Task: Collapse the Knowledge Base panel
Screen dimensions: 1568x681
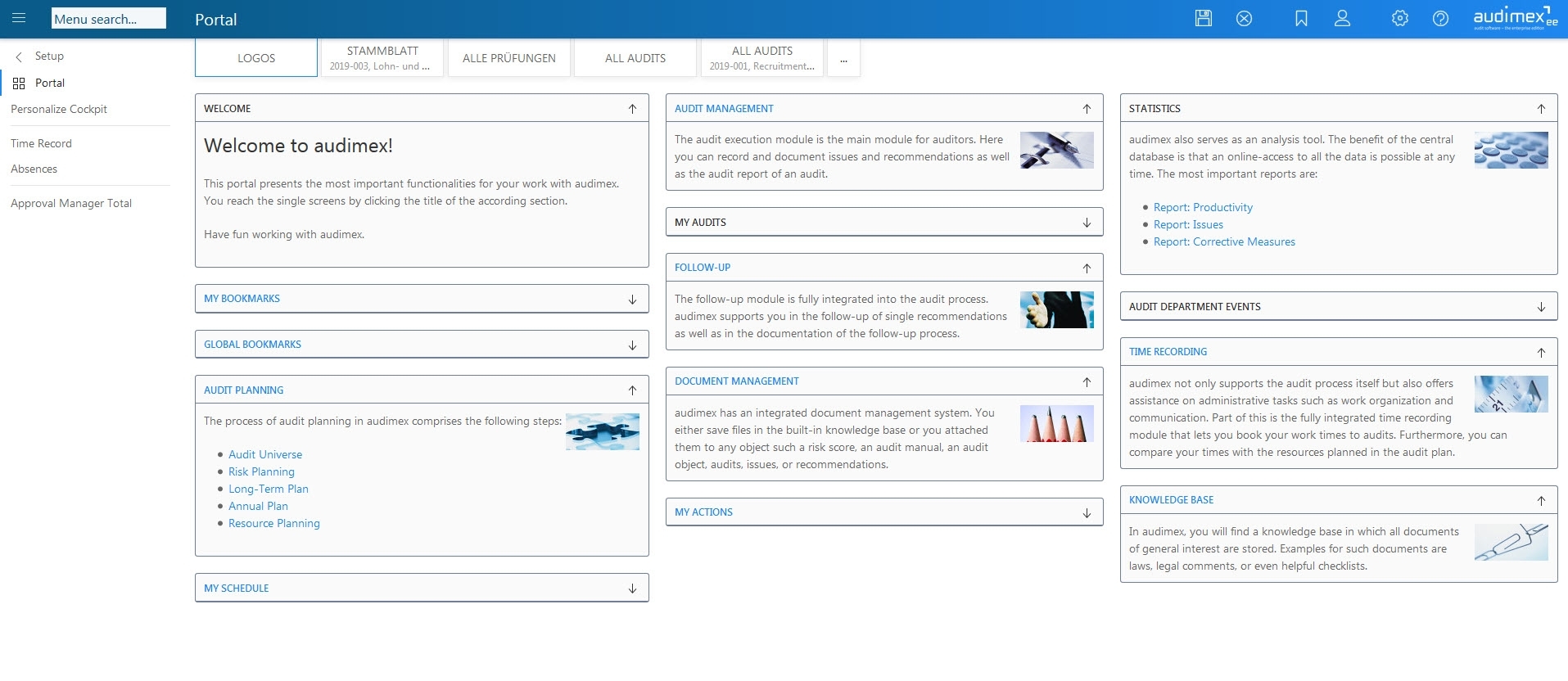Action: 1541,500
